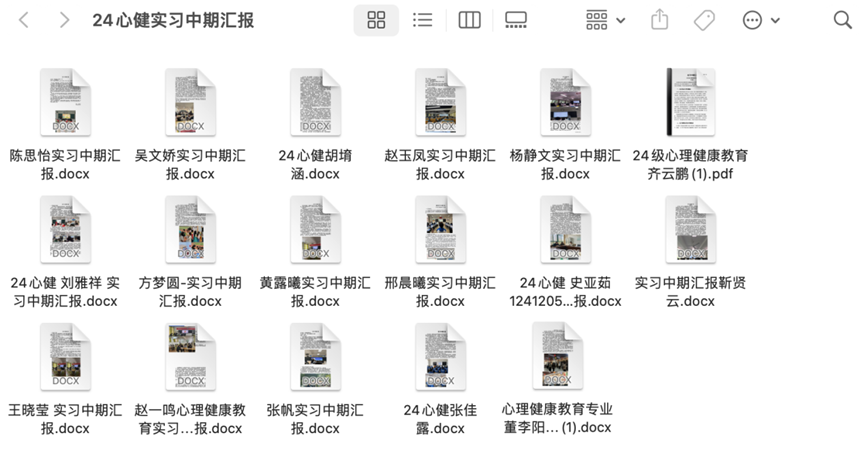The height and width of the screenshot is (474, 864).
Task: Open the Tags editor icon
Action: tap(704, 20)
